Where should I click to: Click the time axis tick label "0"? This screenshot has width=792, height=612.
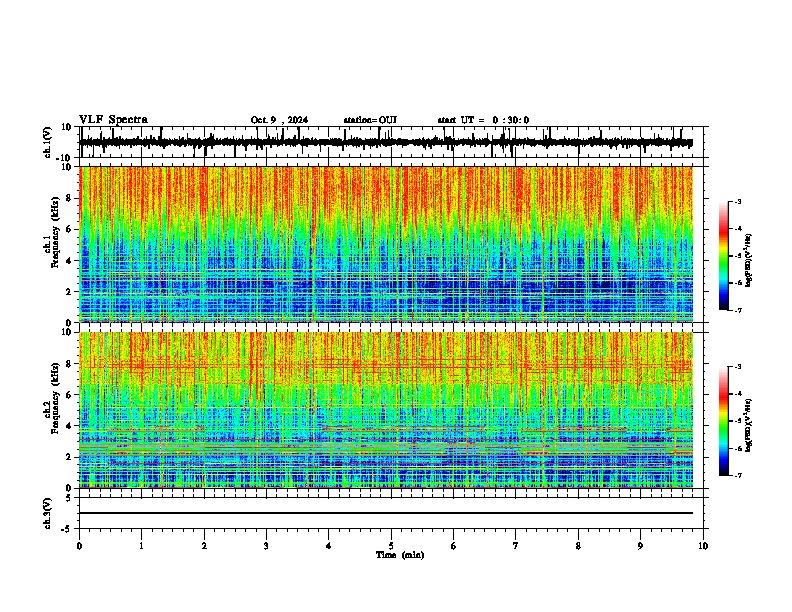(79, 546)
